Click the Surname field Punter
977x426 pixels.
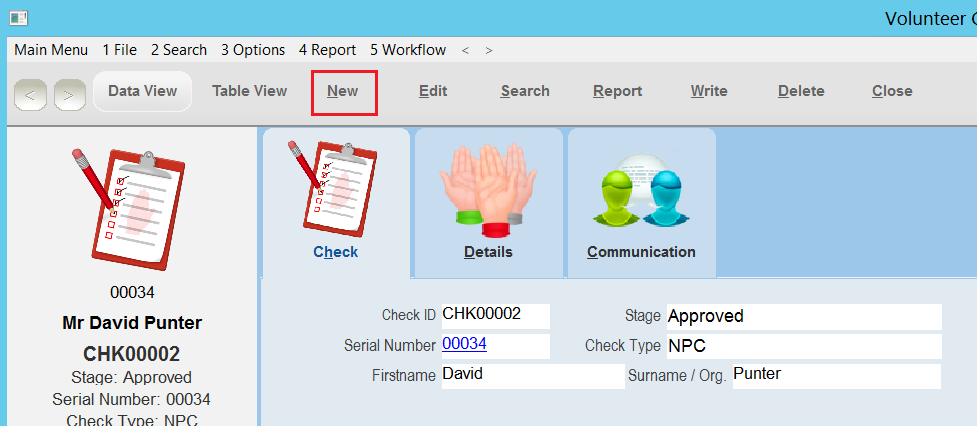[x=837, y=376]
